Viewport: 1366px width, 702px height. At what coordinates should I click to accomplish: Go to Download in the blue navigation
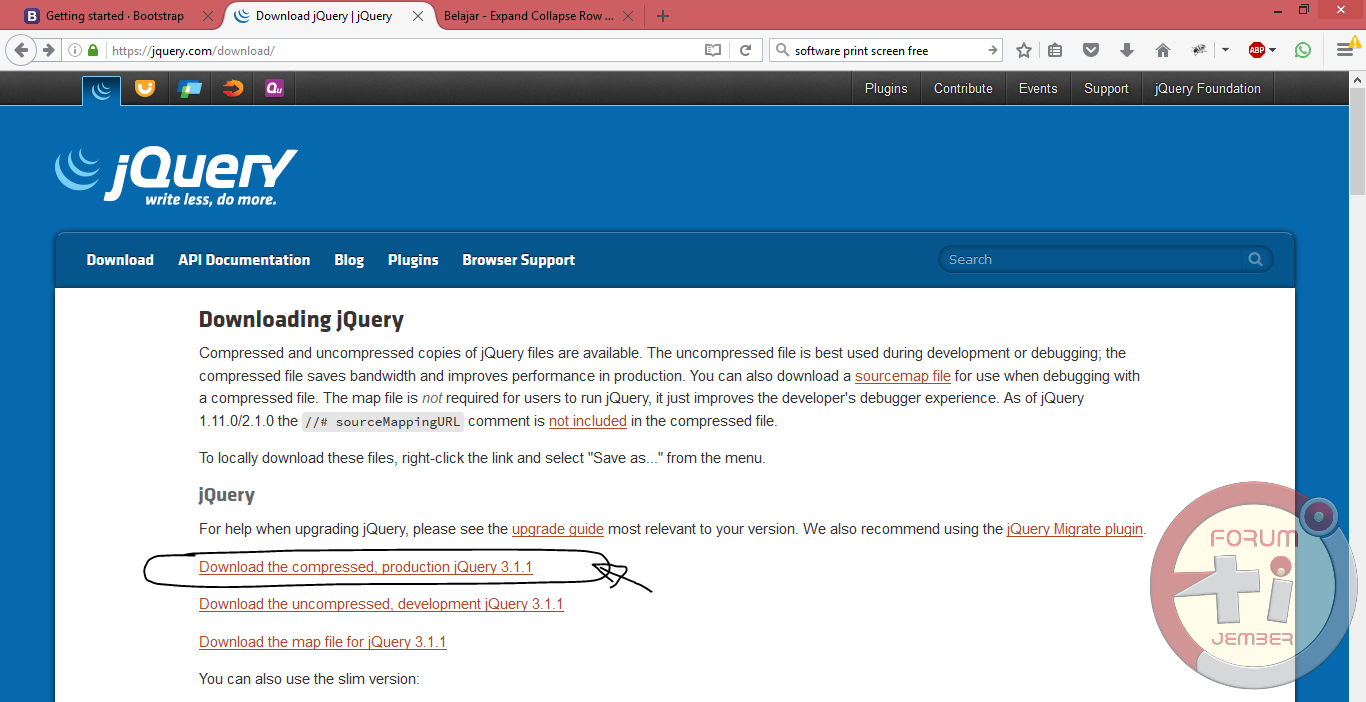tap(120, 260)
